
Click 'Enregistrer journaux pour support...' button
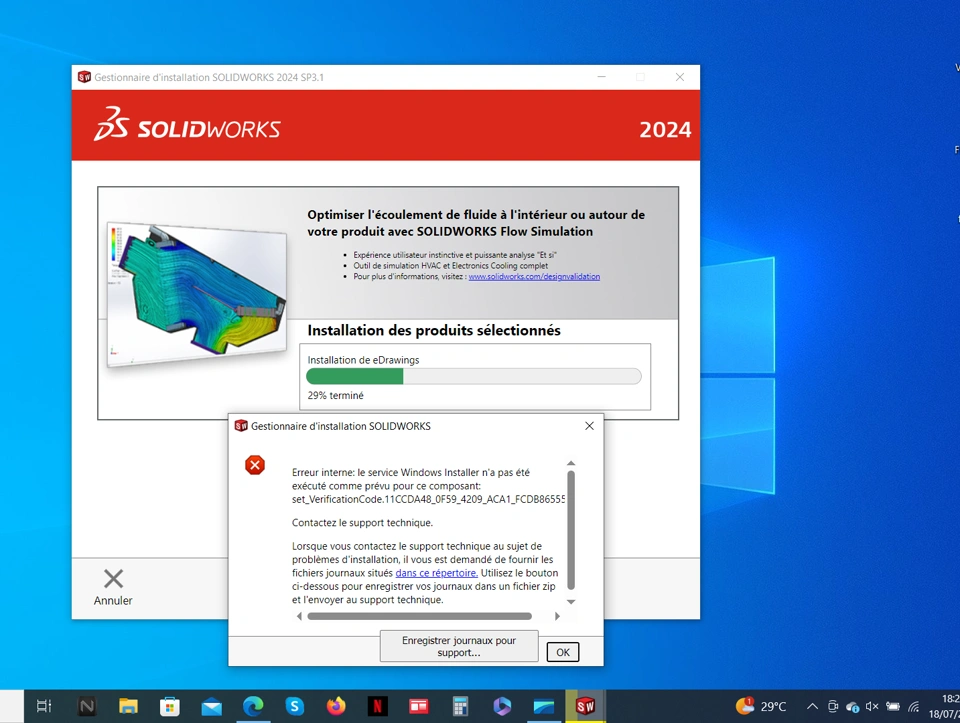click(459, 646)
